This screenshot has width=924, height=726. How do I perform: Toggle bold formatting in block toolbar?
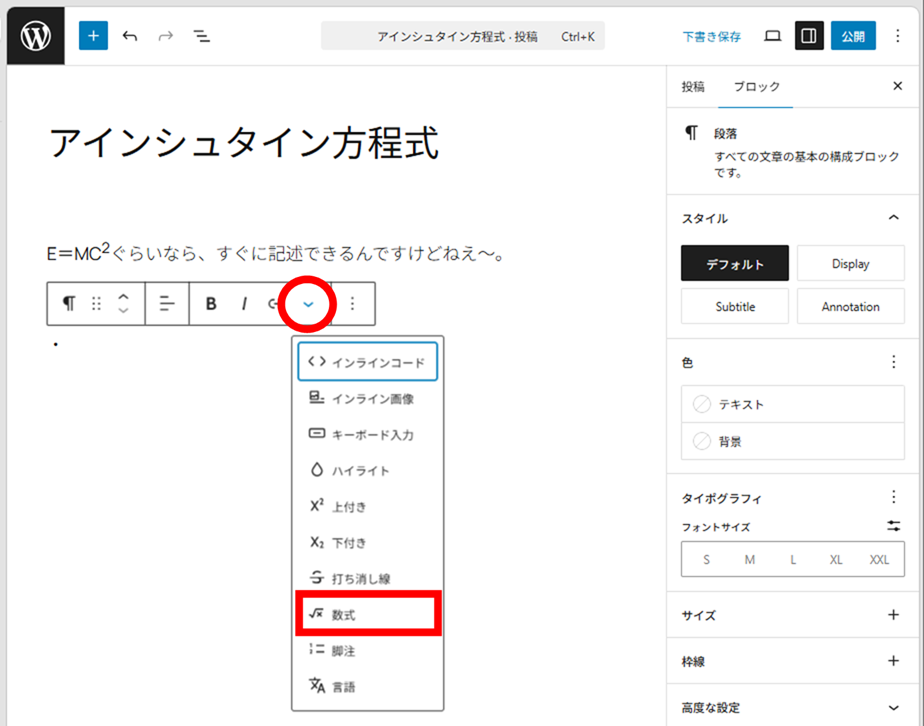(x=211, y=304)
